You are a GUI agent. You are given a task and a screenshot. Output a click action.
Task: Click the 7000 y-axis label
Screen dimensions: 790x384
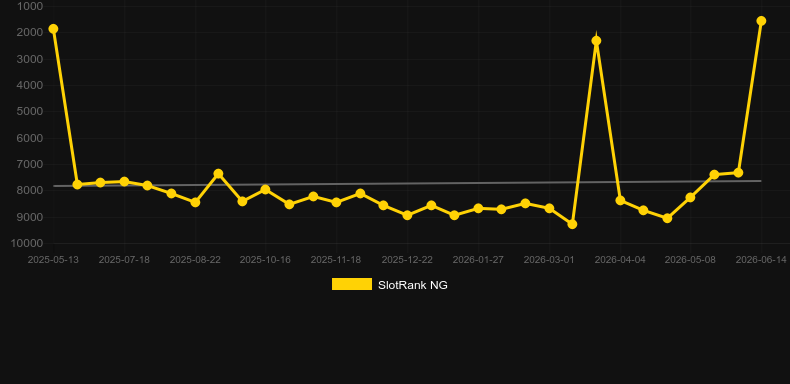coord(30,164)
